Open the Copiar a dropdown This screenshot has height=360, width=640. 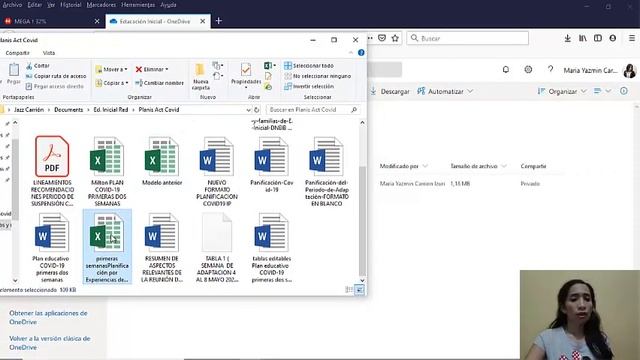pyautogui.click(x=112, y=83)
